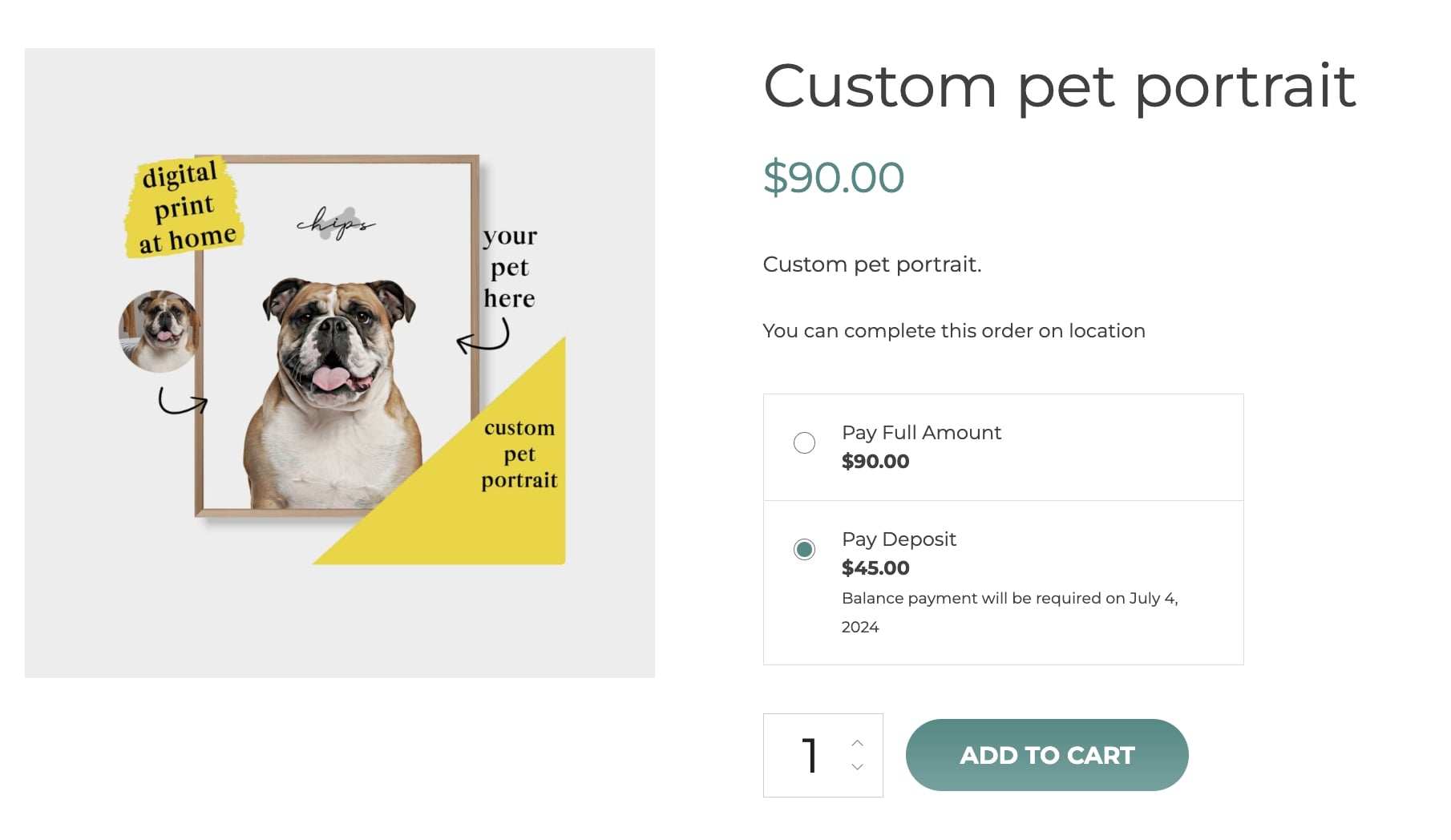
Task: Click 'You can complete this order on location'
Action: pos(953,331)
